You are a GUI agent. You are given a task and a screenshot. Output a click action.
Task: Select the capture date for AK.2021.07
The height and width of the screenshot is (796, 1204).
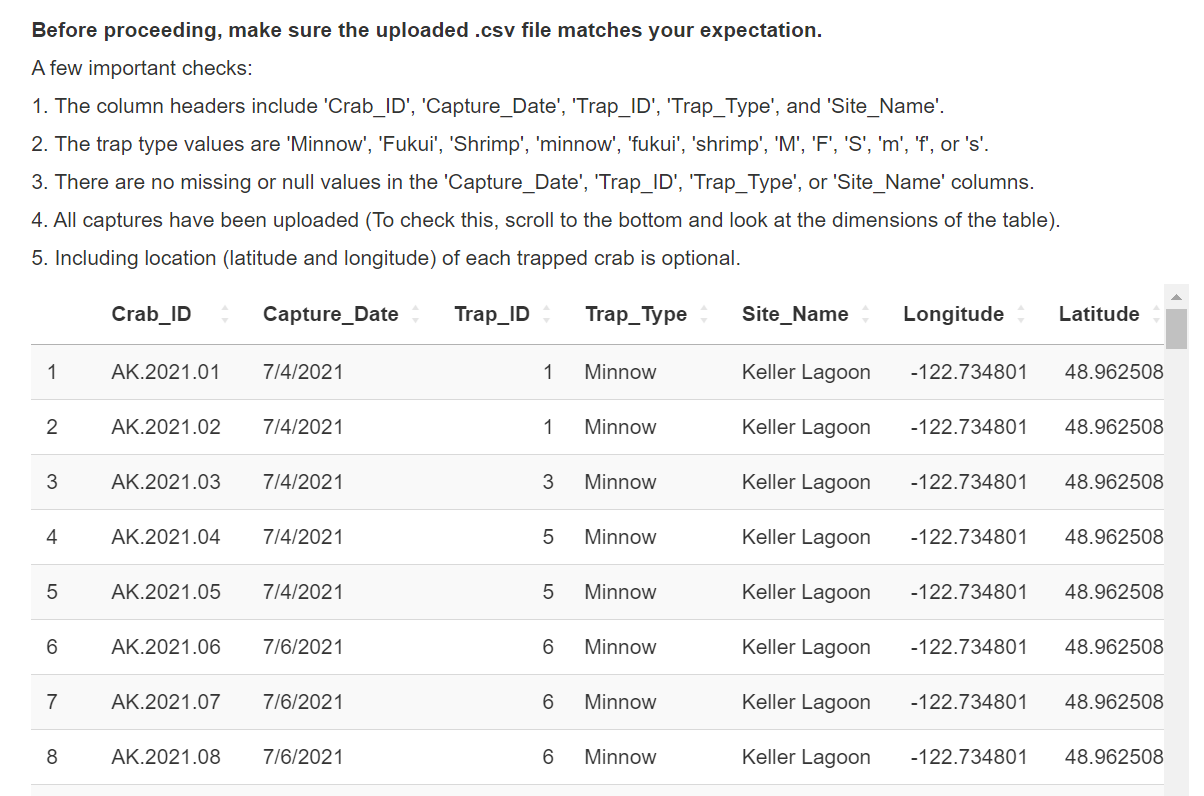pos(303,702)
